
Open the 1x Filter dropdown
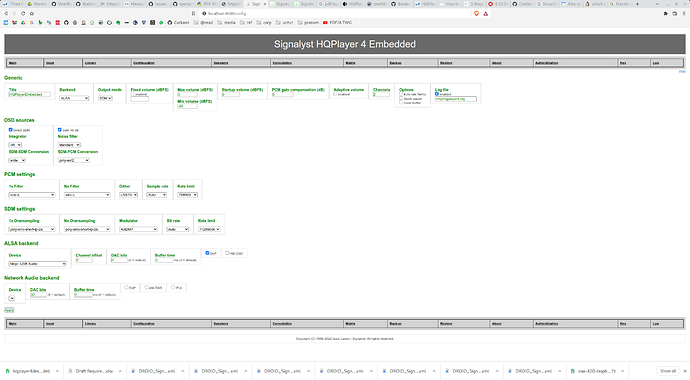32,195
